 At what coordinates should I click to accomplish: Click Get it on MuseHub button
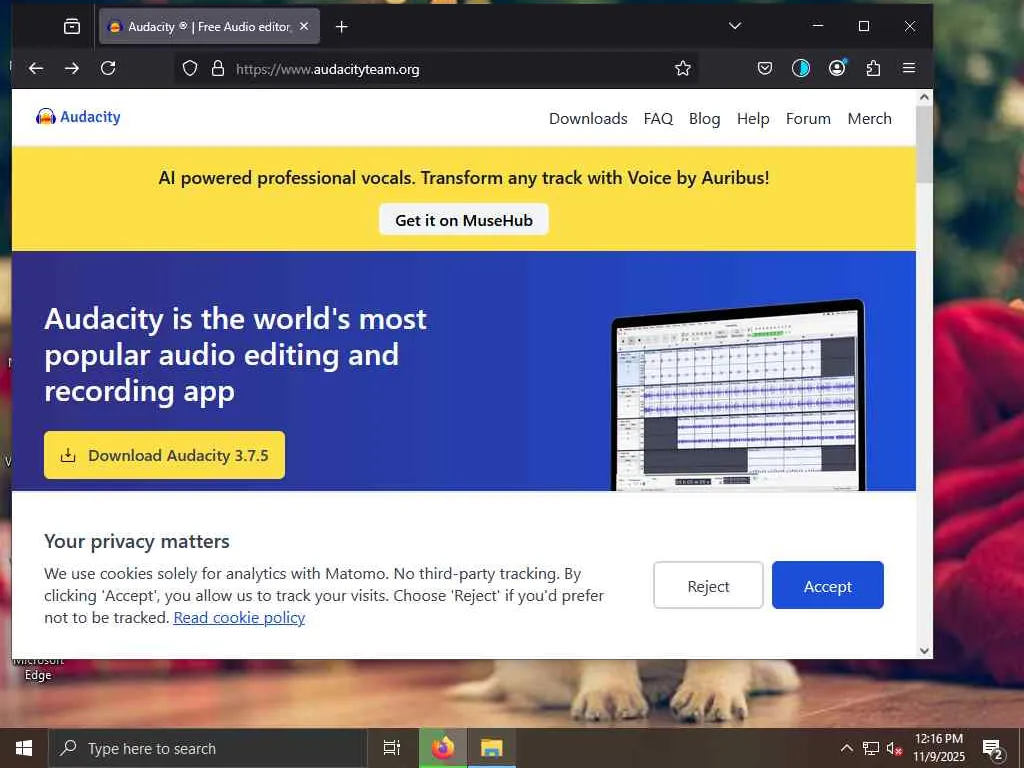coord(464,220)
